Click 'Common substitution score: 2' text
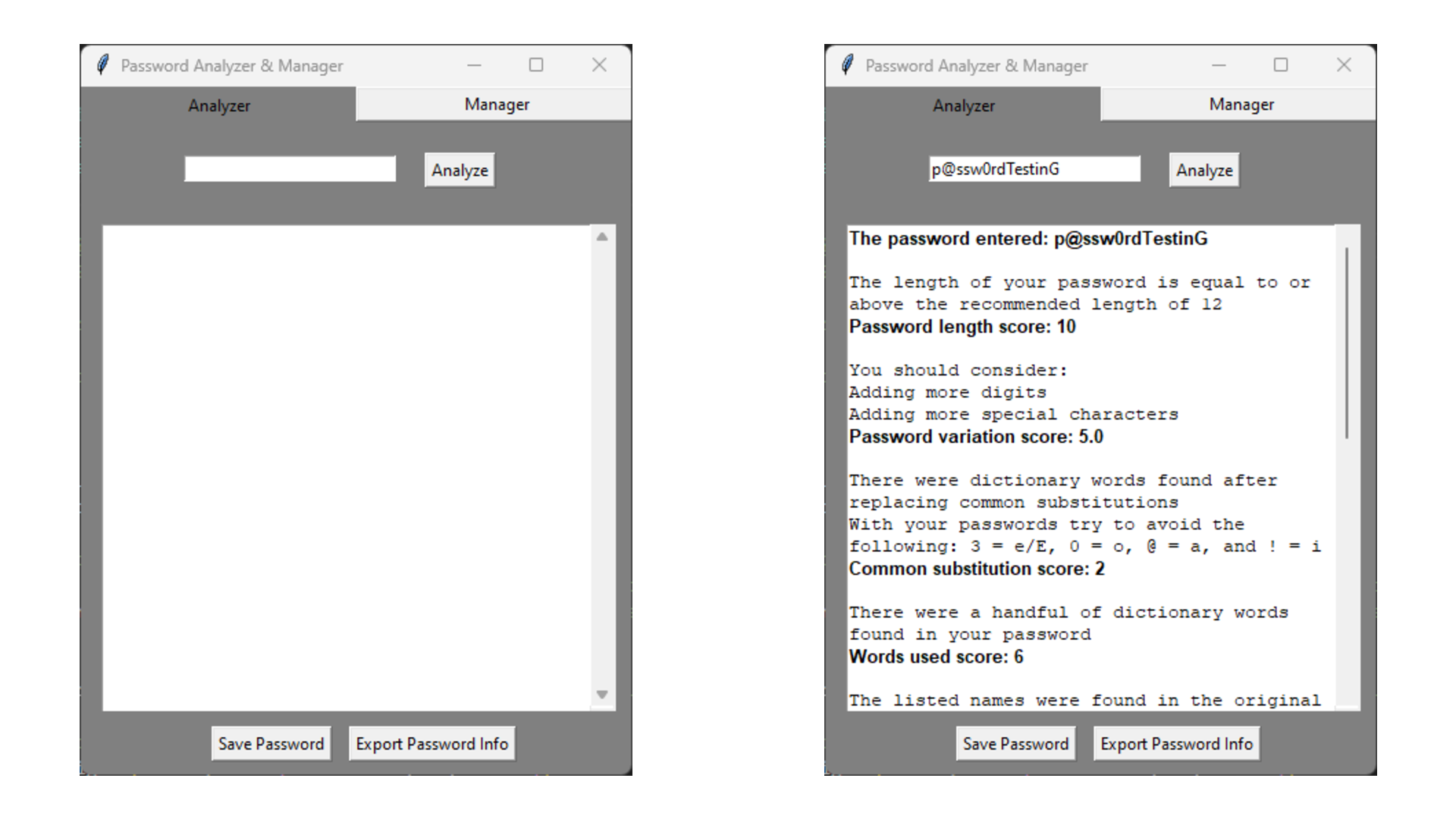This screenshot has width=1456, height=819. pos(977,569)
